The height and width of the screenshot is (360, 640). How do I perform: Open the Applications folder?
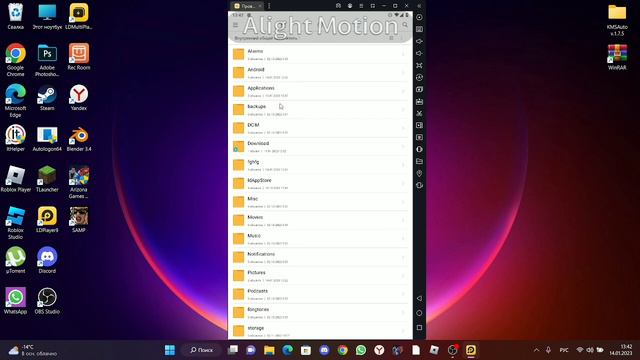320,91
